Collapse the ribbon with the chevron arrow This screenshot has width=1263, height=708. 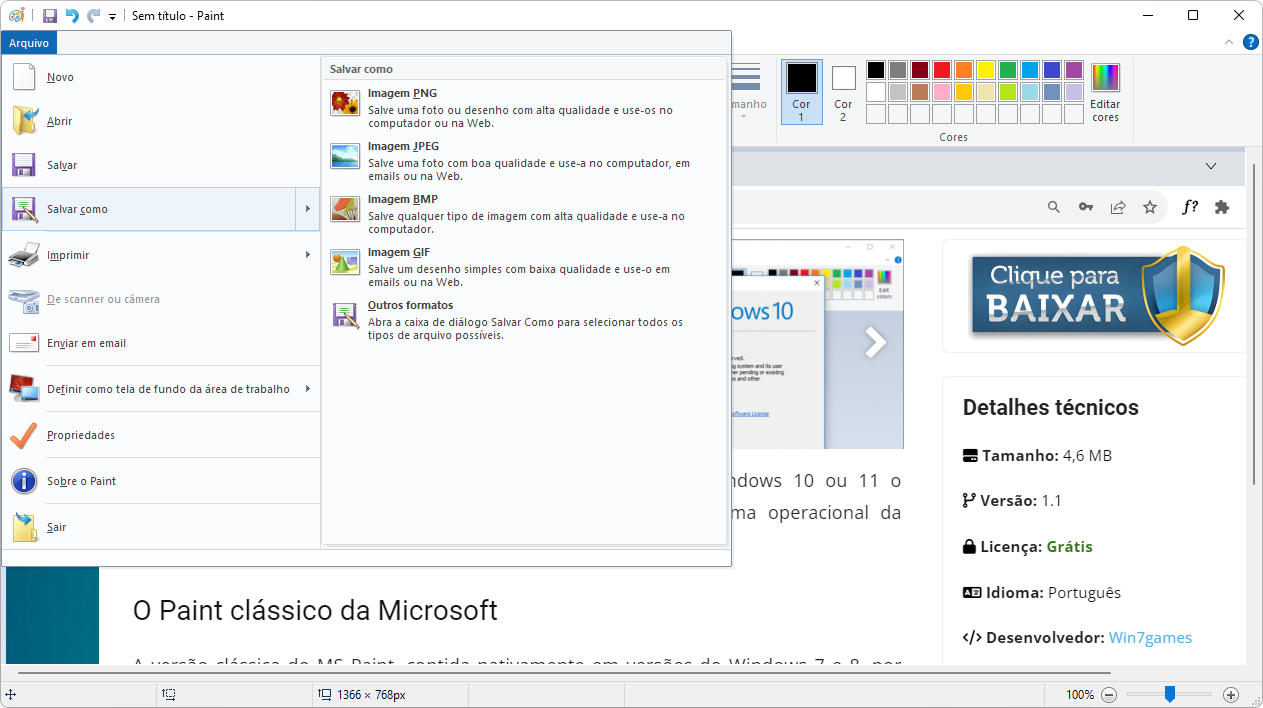pos(1230,43)
